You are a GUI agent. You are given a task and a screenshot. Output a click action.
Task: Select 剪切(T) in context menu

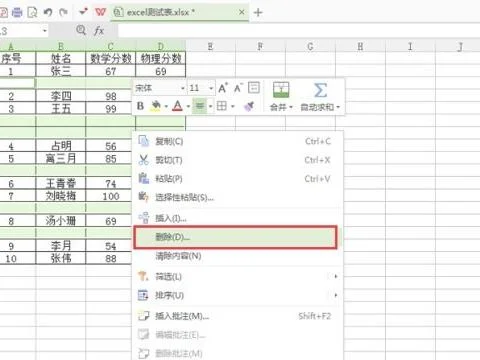237,160
